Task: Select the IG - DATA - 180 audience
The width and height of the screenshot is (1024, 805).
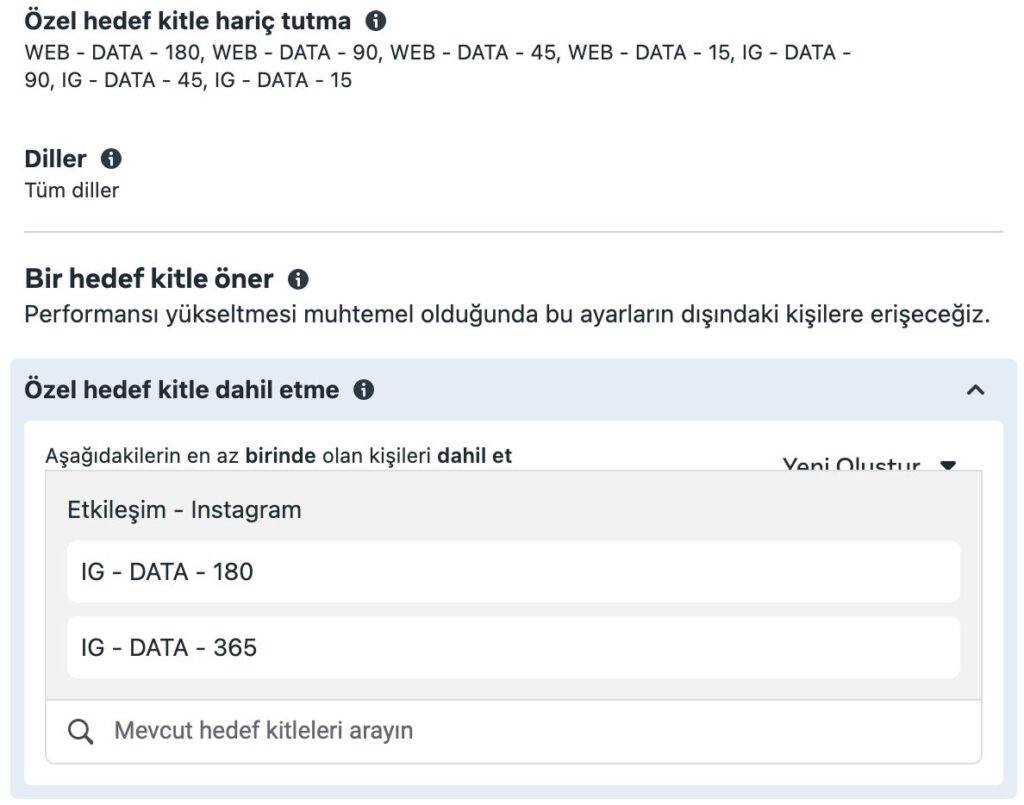Action: click(513, 572)
